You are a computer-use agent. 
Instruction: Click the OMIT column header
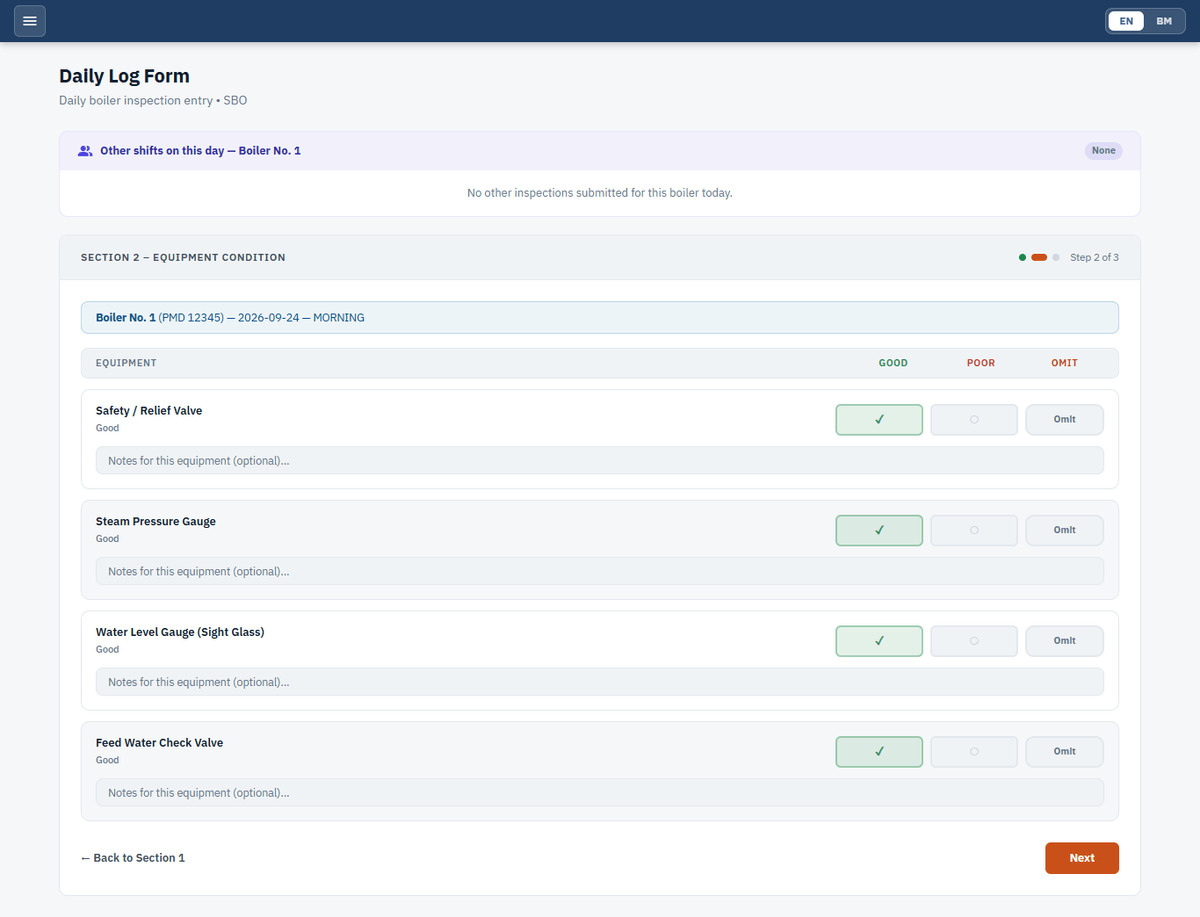(x=1065, y=363)
